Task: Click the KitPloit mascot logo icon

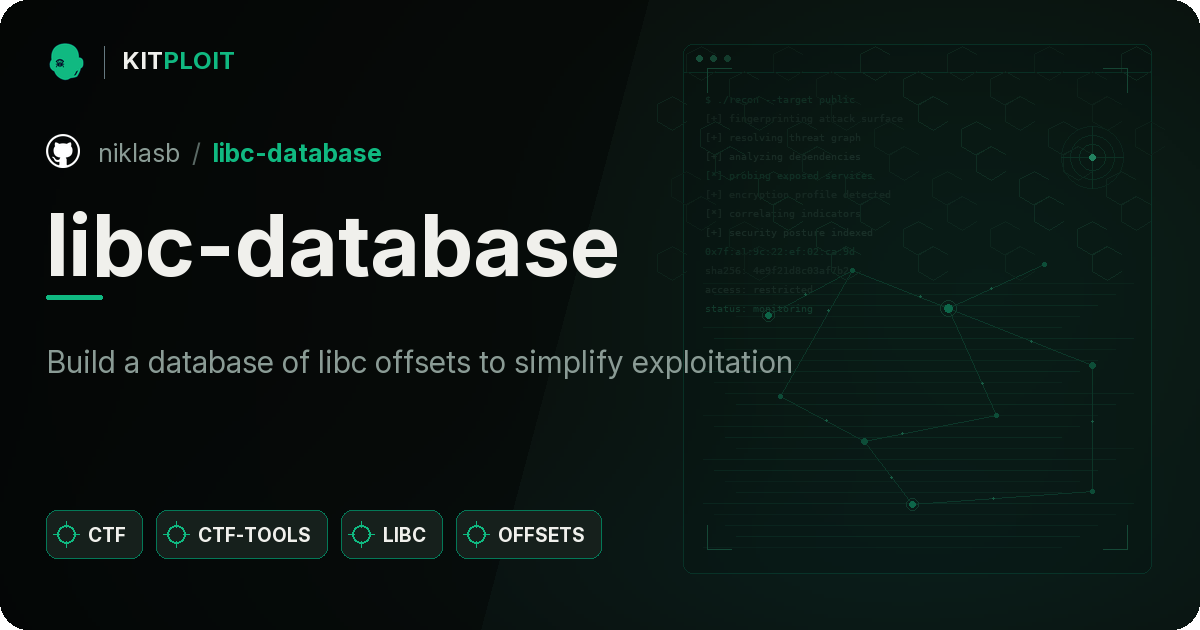Action: click(x=65, y=61)
